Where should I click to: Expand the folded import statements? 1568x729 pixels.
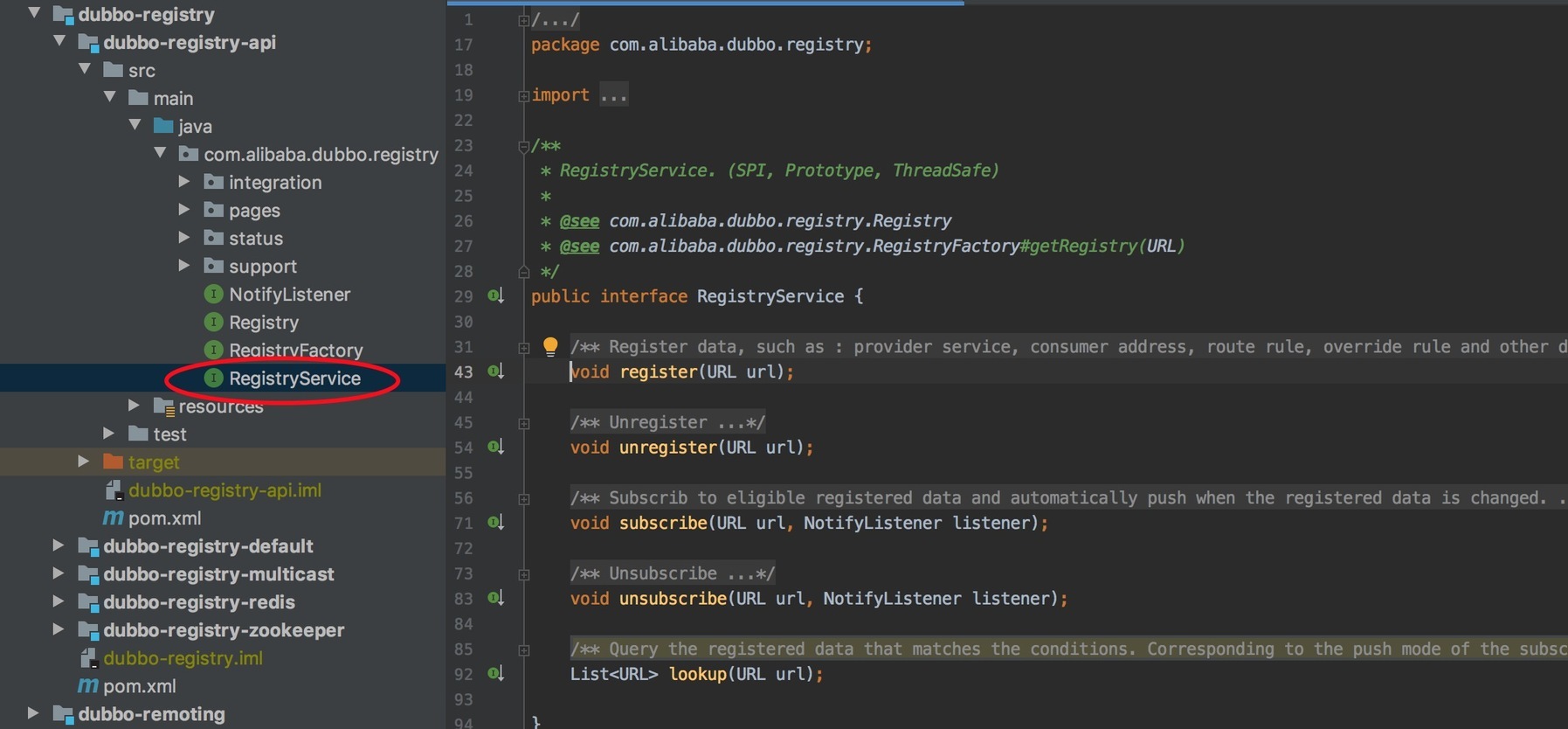coord(523,96)
